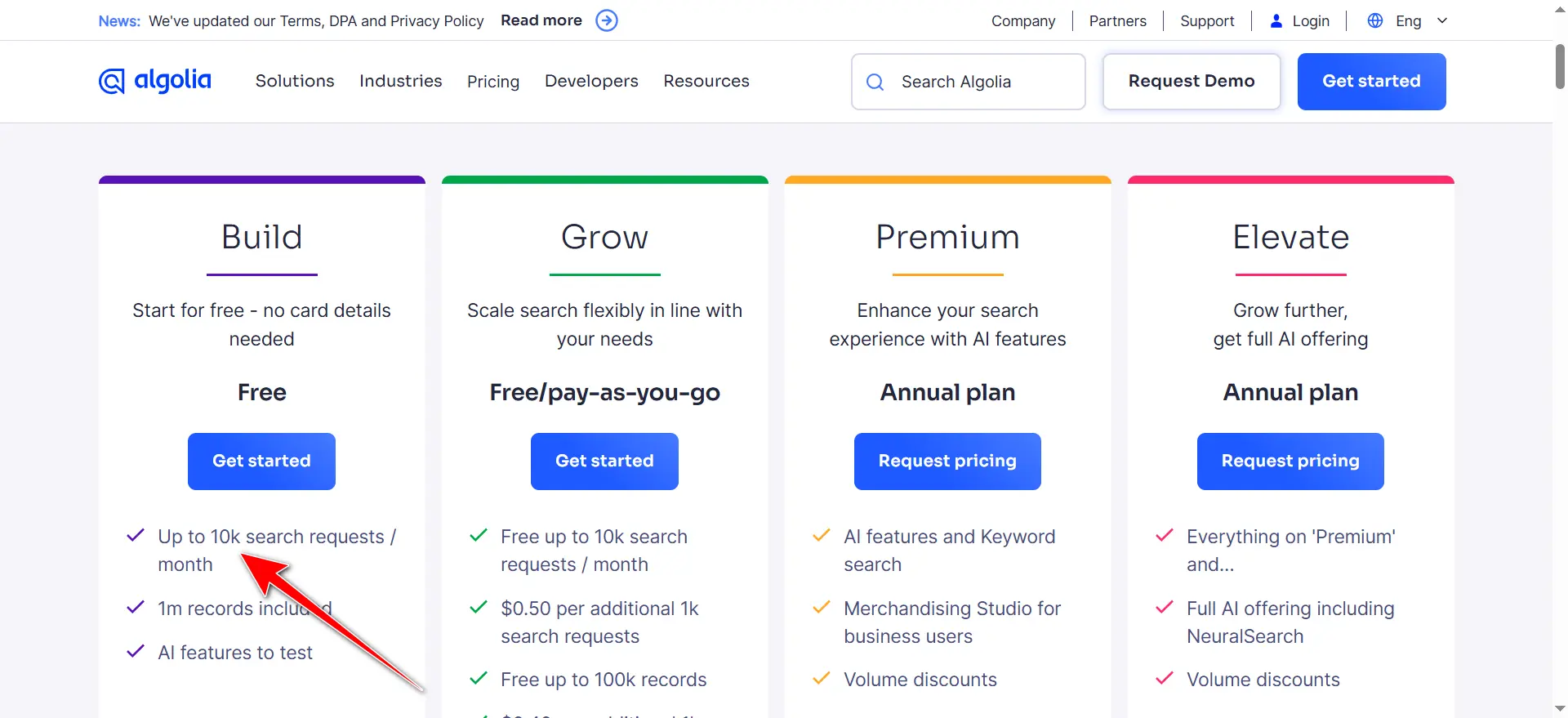Click the Algolia logo
Viewport: 1568px width, 718px height.
(154, 81)
